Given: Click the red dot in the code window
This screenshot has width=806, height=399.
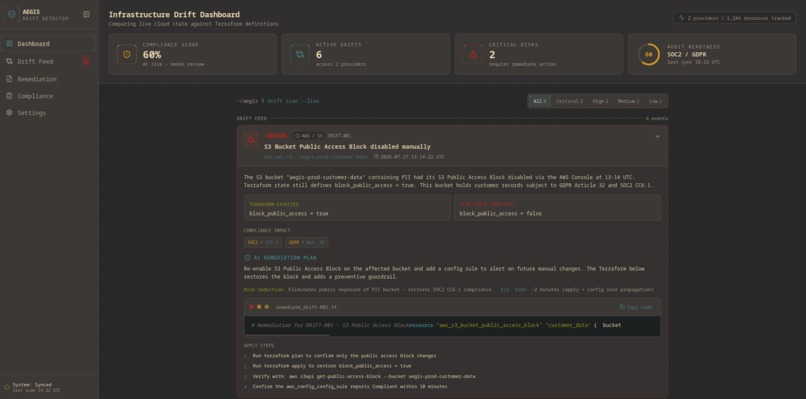Looking at the screenshot, I should pos(251,307).
